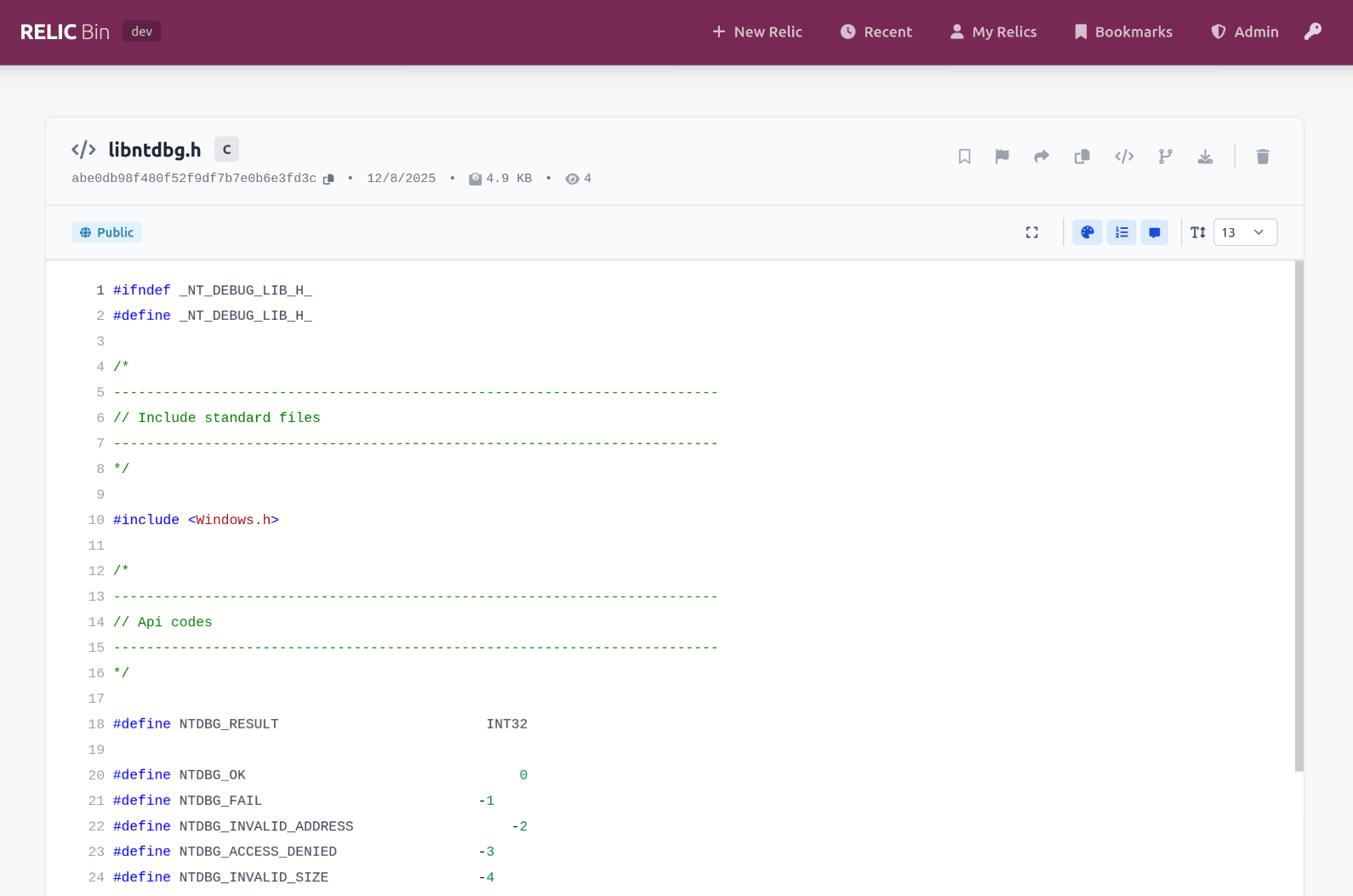This screenshot has height=896, width=1353.
Task: Click INT32 on line 18
Action: [507, 724]
